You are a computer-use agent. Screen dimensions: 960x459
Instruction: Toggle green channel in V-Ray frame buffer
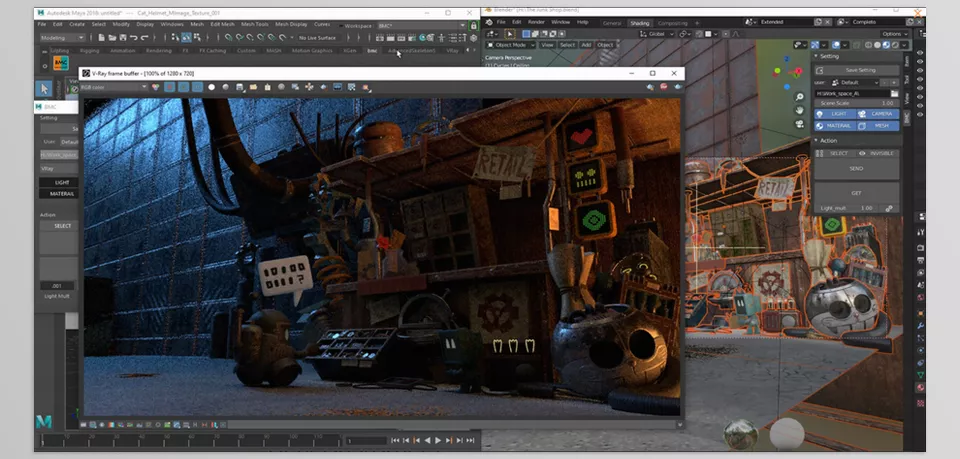pyautogui.click(x=183, y=87)
